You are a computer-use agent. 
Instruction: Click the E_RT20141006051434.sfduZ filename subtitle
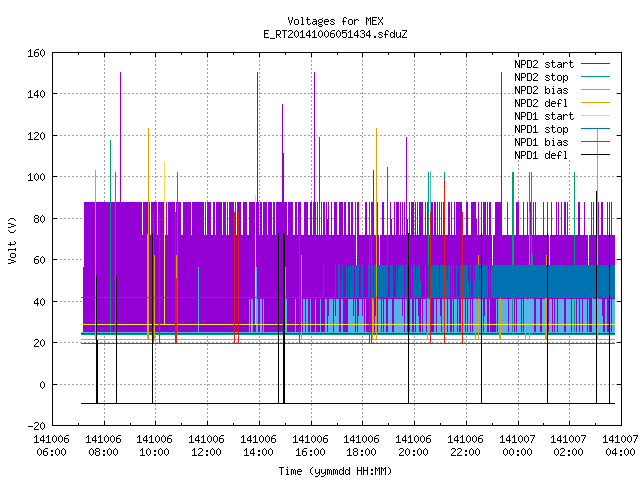[x=335, y=34]
